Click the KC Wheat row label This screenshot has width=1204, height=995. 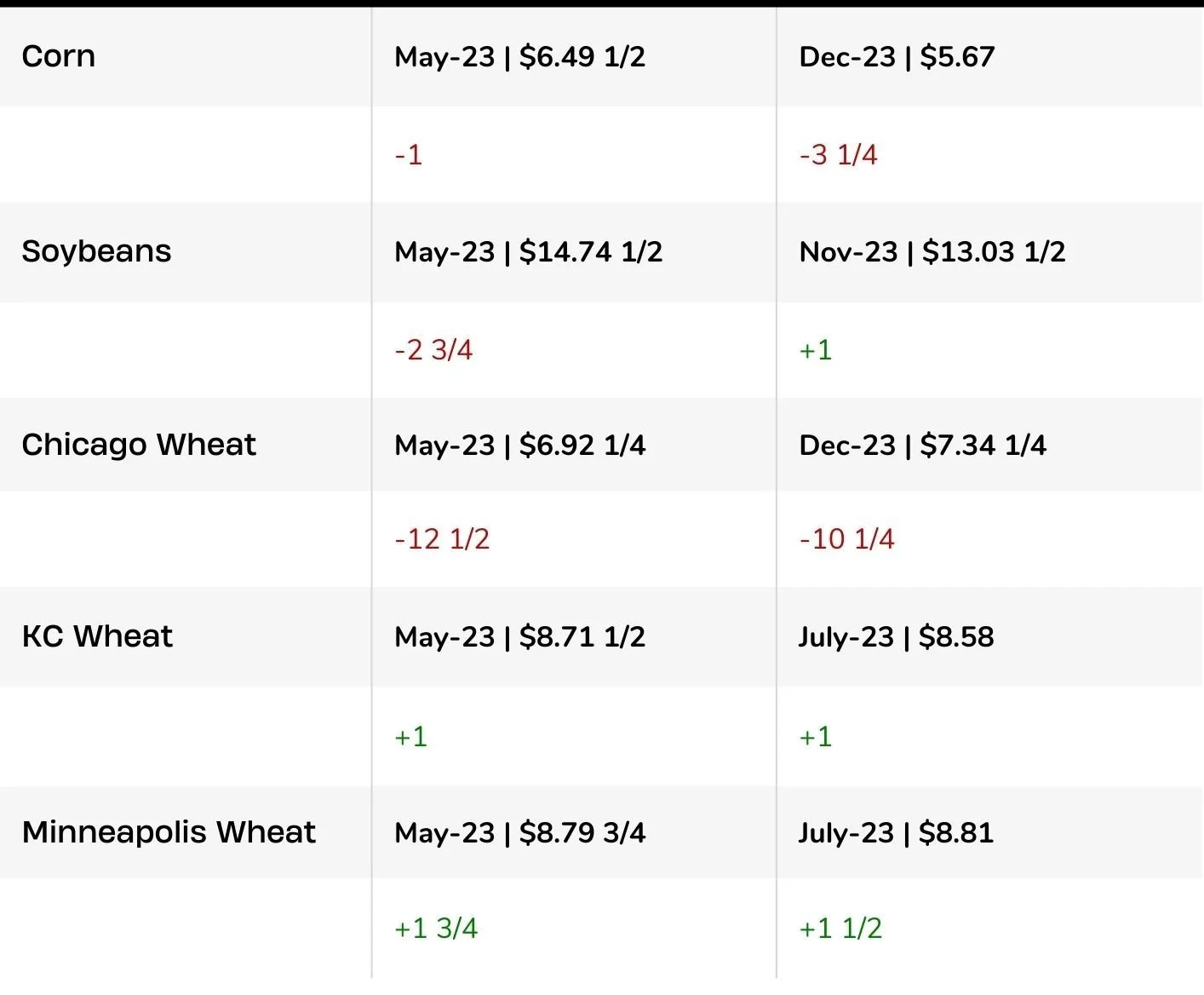[x=97, y=636]
